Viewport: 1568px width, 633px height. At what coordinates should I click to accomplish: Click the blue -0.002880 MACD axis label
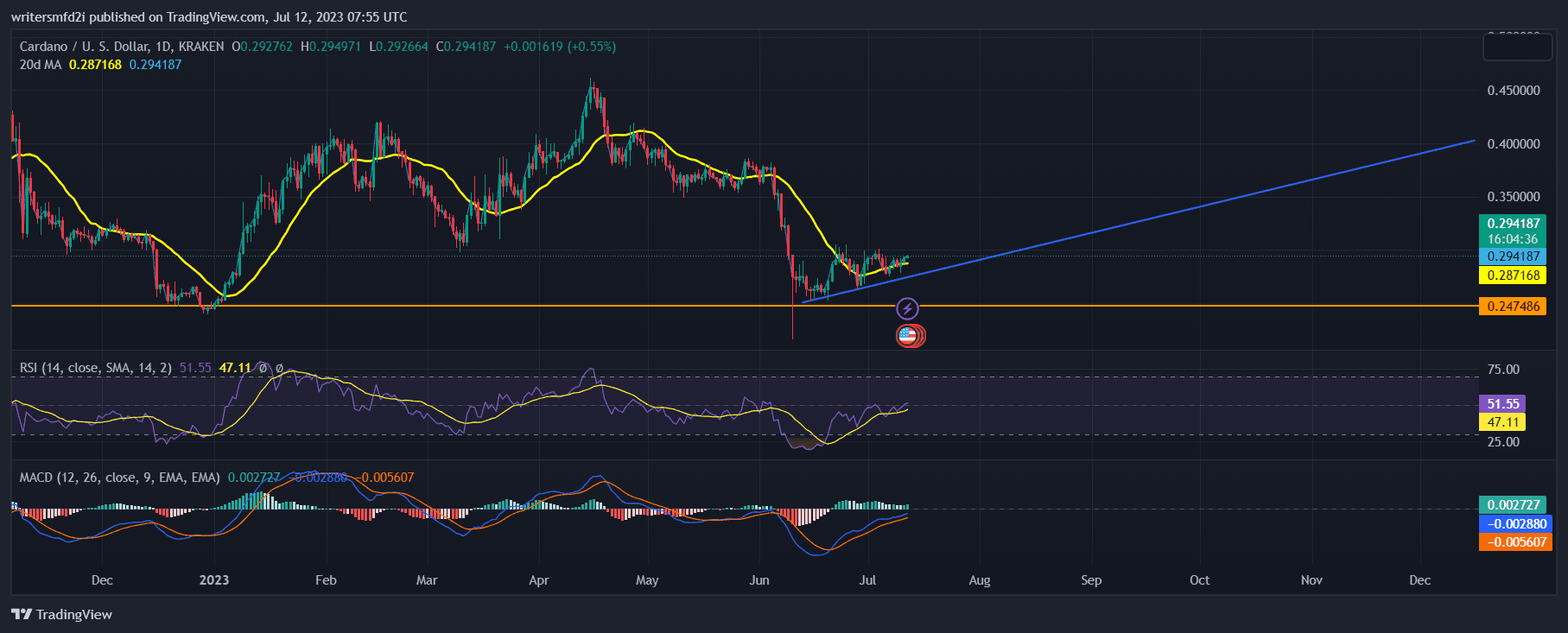click(x=1515, y=523)
